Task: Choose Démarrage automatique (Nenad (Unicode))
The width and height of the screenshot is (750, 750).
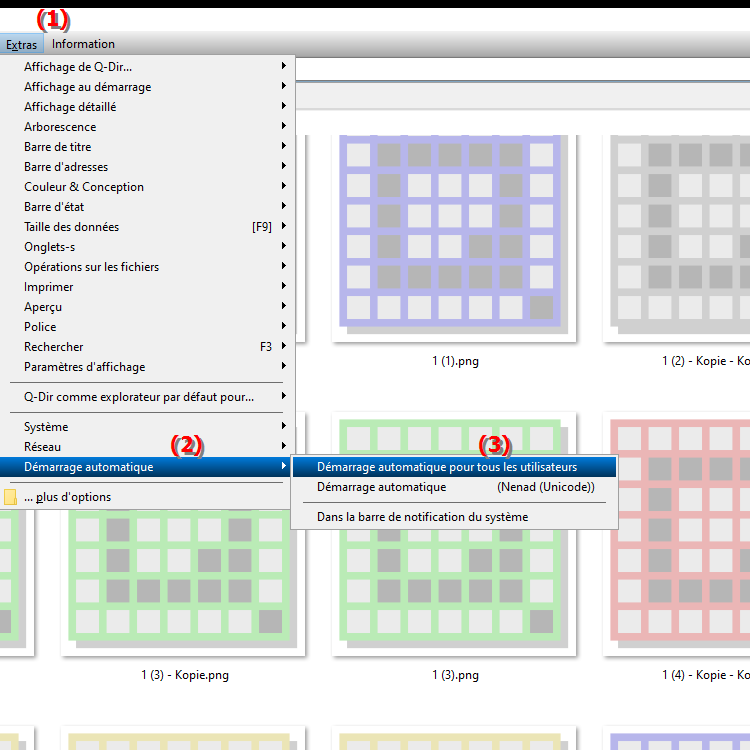Action: click(454, 487)
